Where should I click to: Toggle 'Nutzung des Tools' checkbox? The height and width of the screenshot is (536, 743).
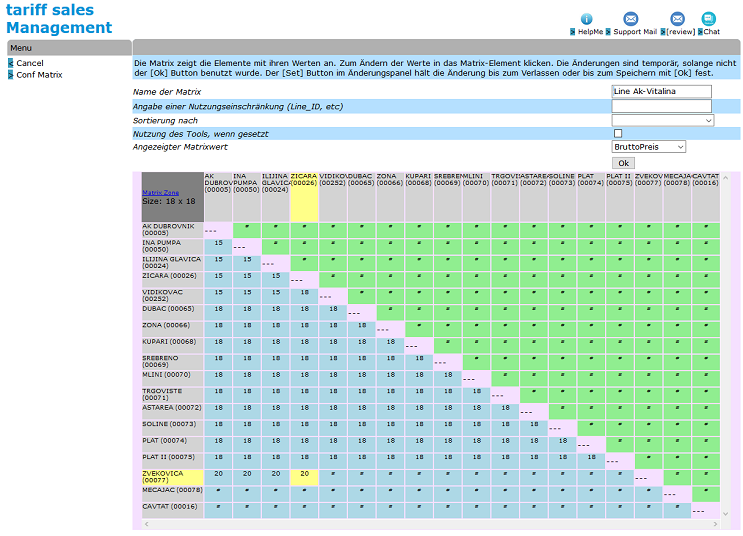pyautogui.click(x=617, y=133)
